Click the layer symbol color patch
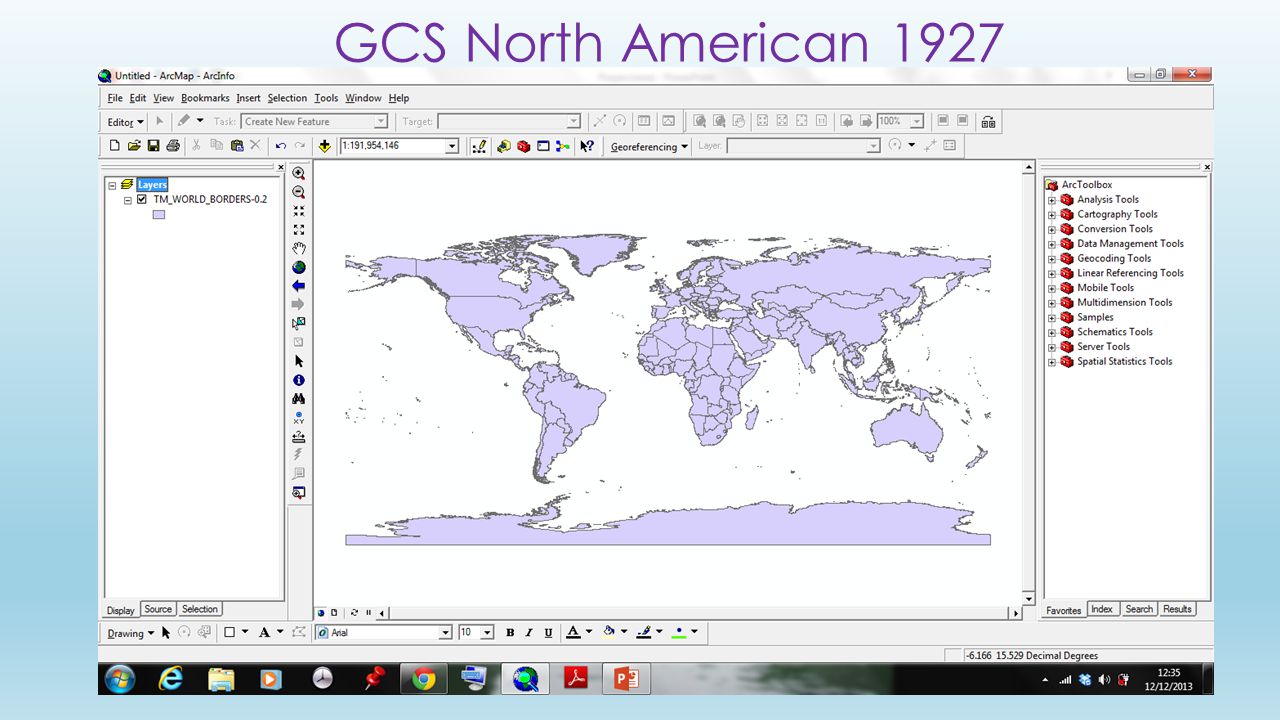Screen dimensions: 1280x720 [x=158, y=214]
